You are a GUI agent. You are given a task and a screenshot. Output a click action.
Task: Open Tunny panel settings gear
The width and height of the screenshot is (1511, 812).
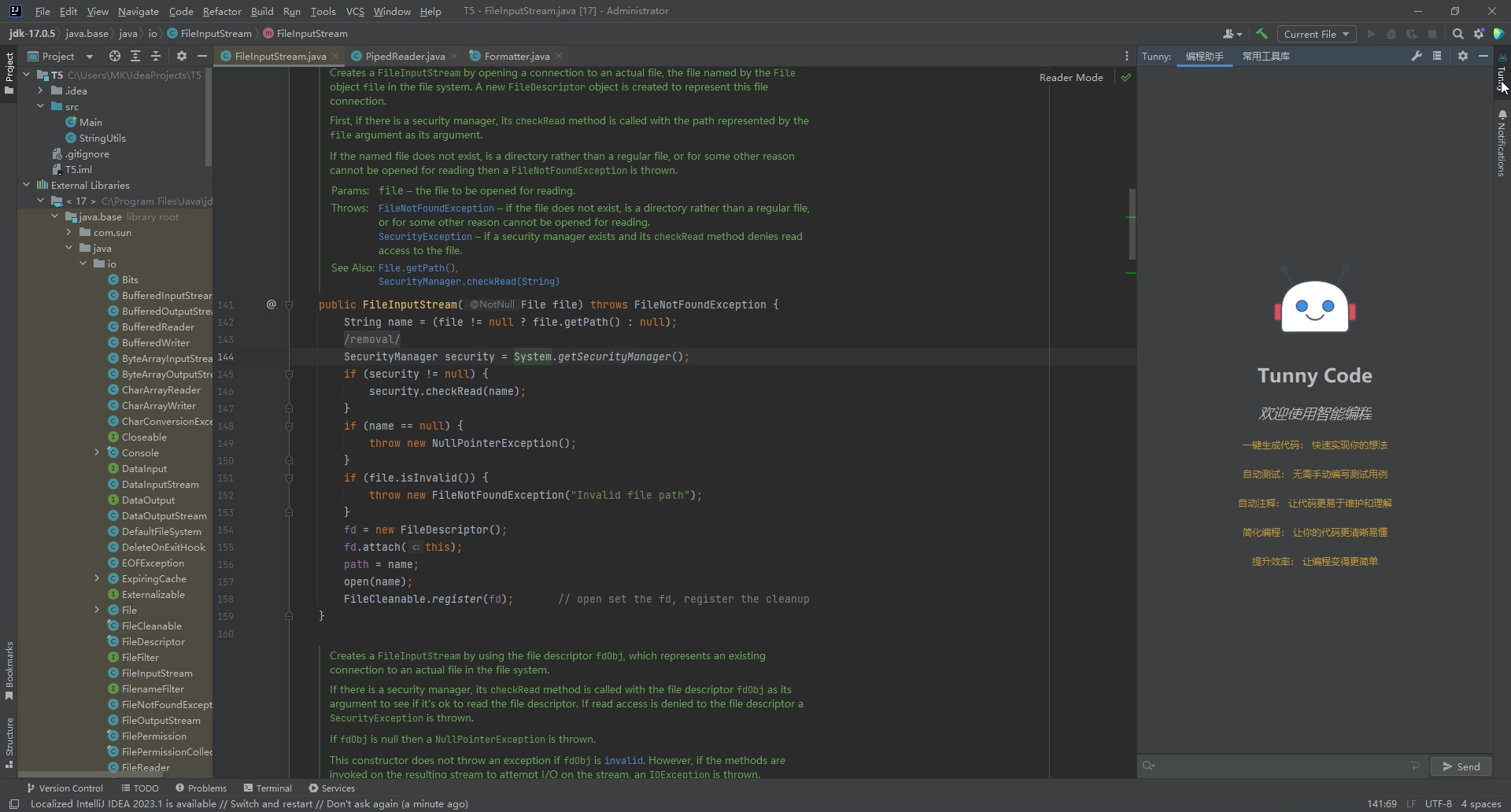[1462, 56]
